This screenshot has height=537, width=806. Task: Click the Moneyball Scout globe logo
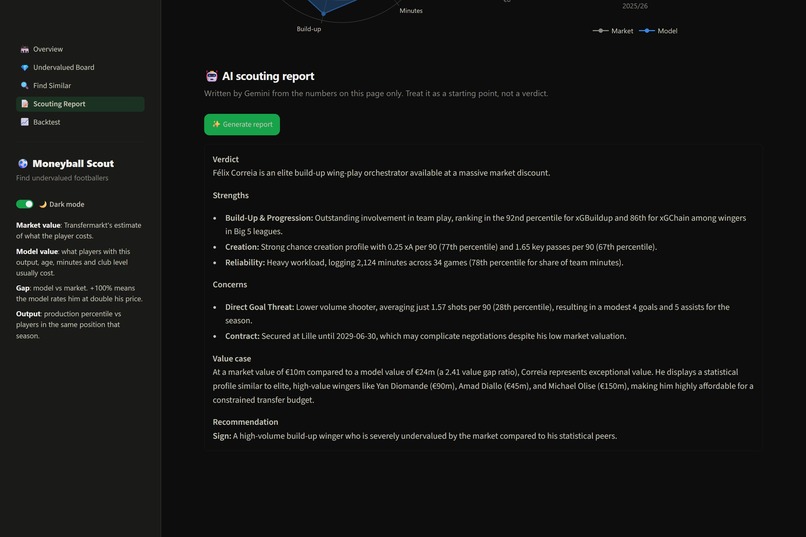23,163
